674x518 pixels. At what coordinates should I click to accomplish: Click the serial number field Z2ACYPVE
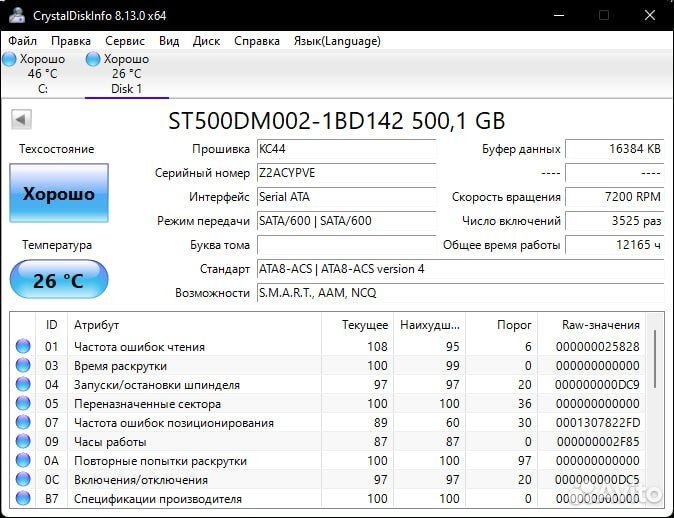coord(346,173)
